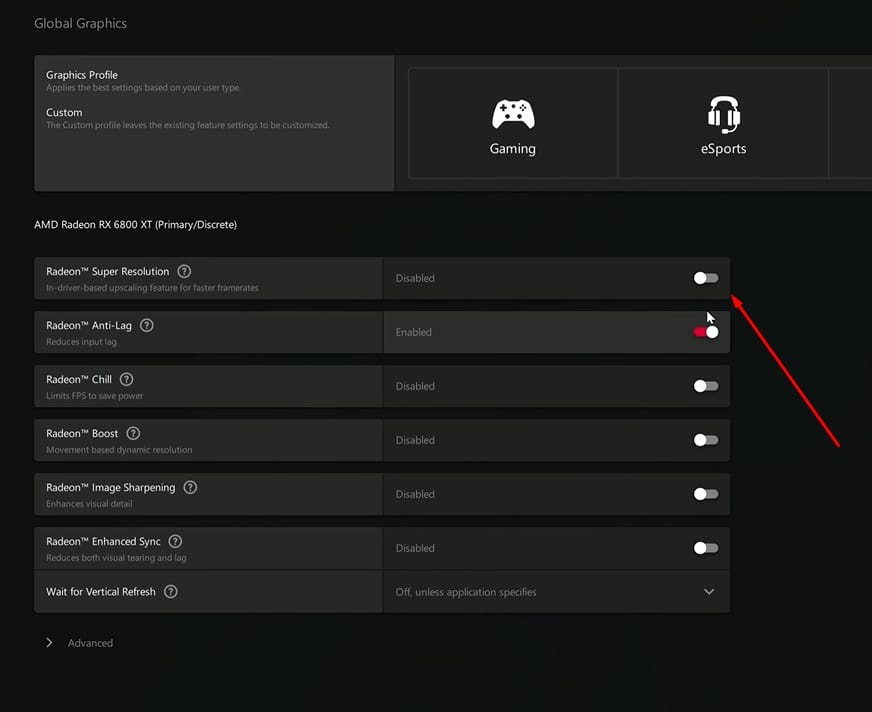
Task: Open help for Radeon Anti-Lag
Action: (146, 324)
